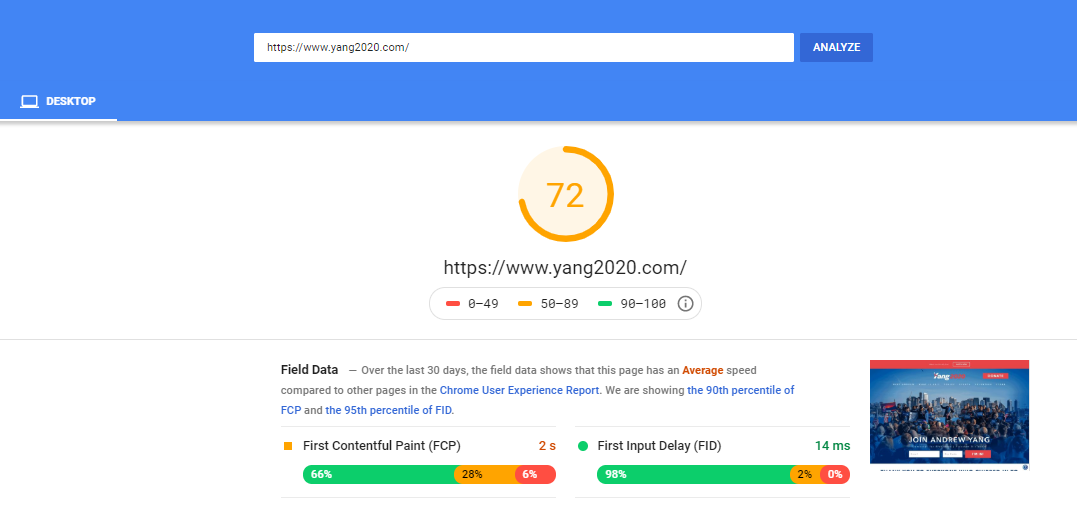Click the green FID circle indicator
The image size is (1077, 512).
(x=583, y=446)
